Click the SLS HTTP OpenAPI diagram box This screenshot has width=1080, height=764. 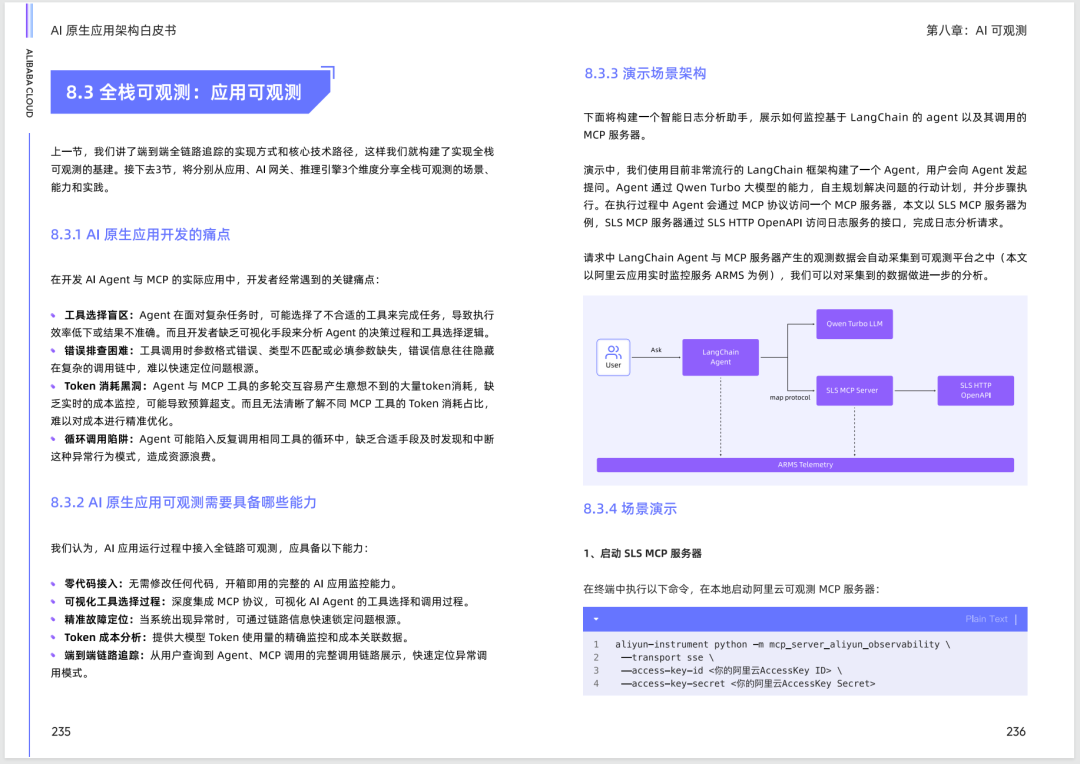[x=975, y=391]
